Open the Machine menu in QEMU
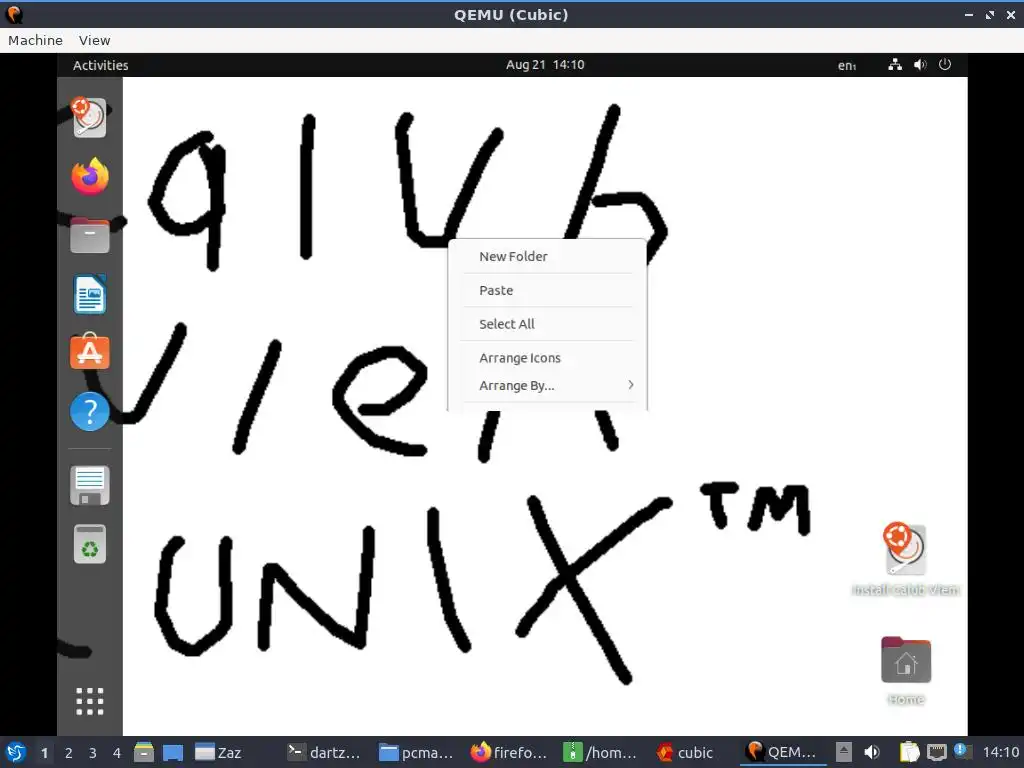The image size is (1024, 768). click(35, 40)
